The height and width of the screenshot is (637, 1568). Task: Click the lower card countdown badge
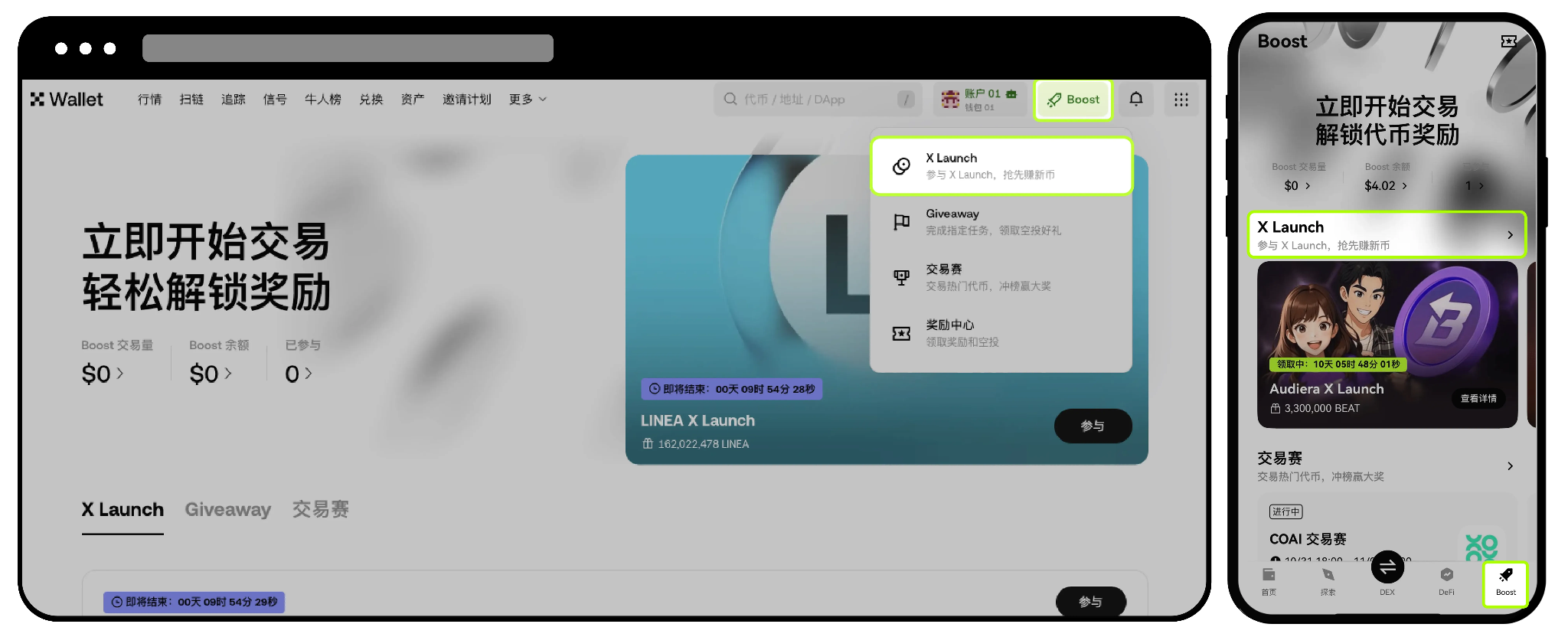pyautogui.click(x=194, y=602)
